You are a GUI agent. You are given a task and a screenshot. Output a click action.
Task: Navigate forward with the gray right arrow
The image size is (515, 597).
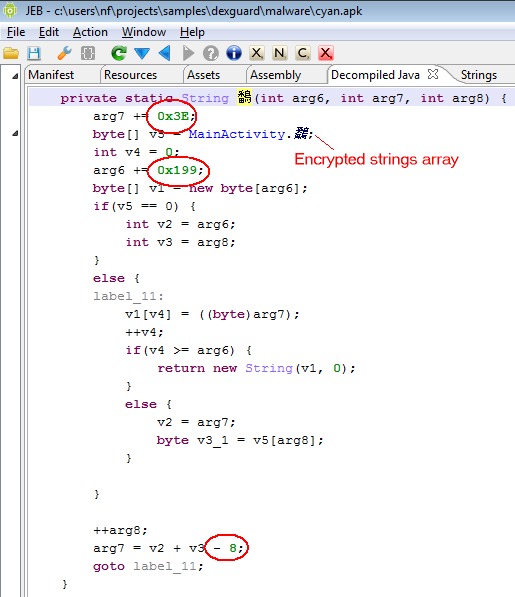tap(188, 53)
